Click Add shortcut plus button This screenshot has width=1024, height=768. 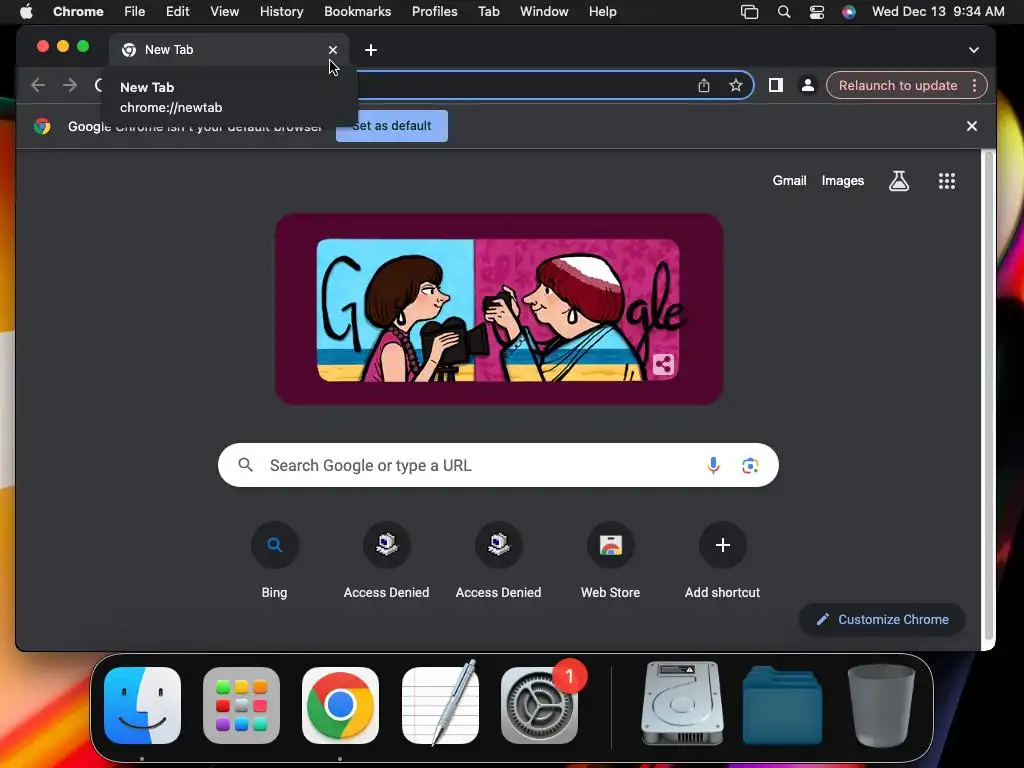click(722, 545)
